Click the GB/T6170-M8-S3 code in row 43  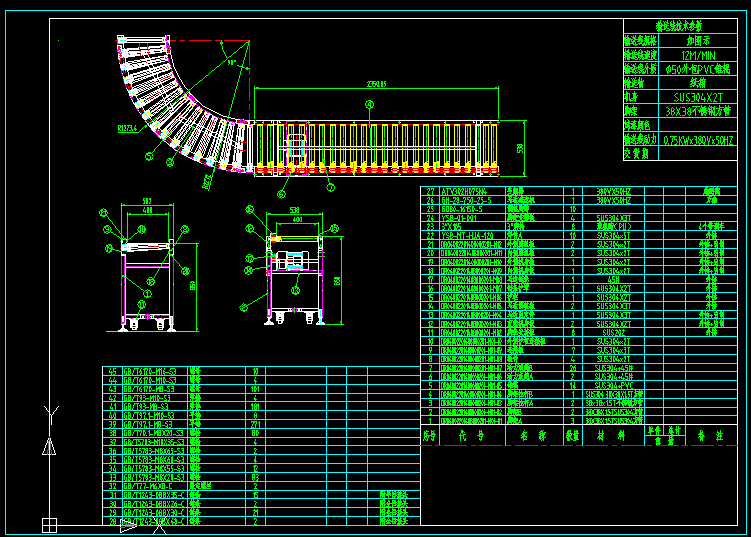point(149,389)
